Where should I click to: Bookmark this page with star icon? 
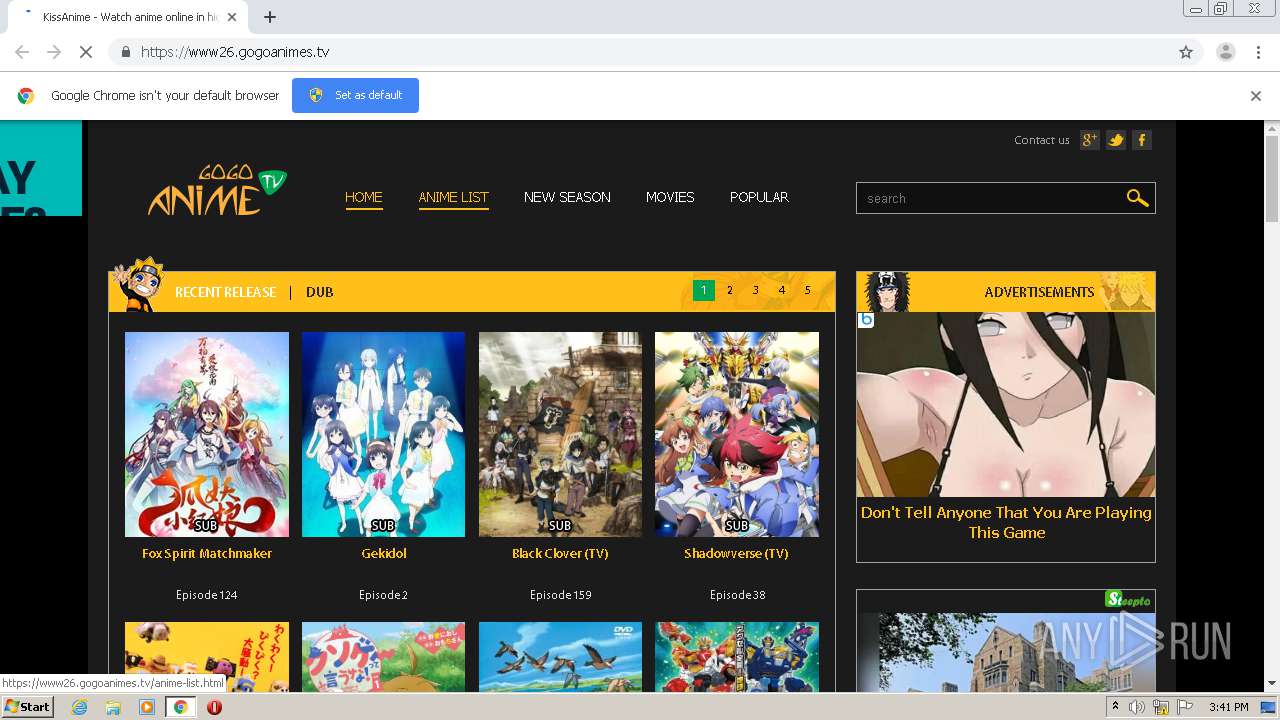[1186, 52]
